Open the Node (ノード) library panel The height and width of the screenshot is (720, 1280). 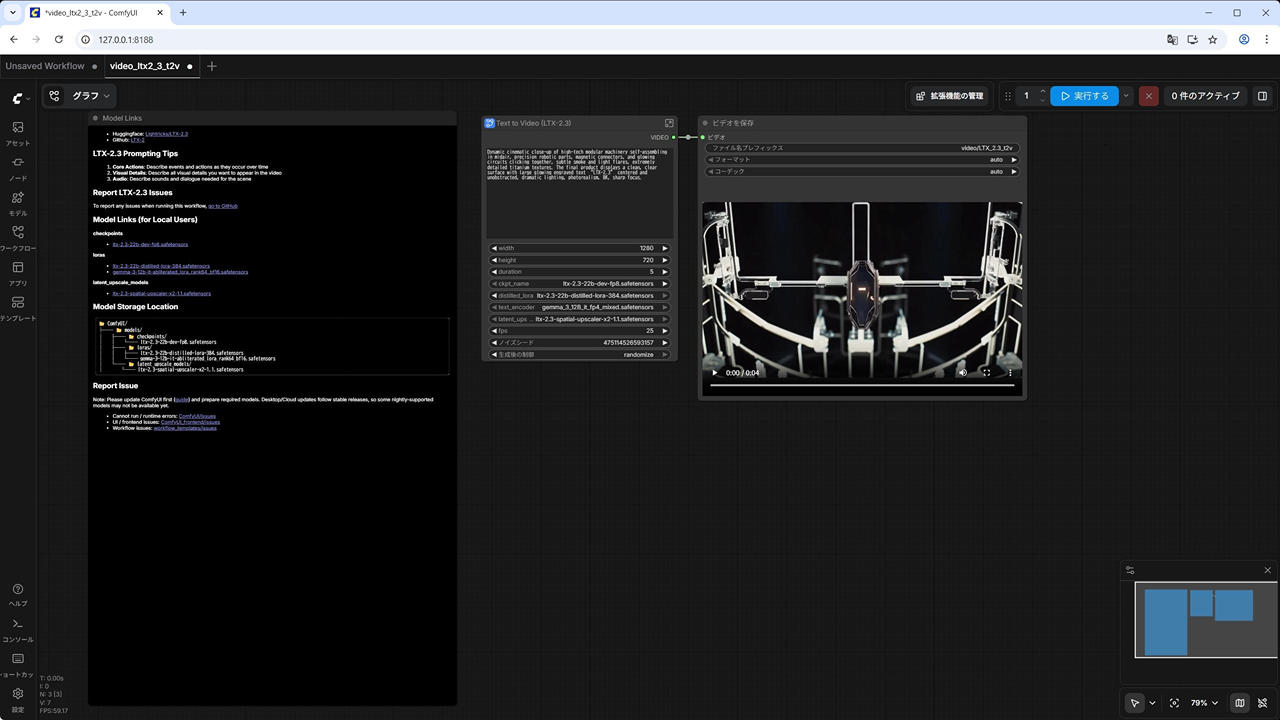click(x=18, y=168)
